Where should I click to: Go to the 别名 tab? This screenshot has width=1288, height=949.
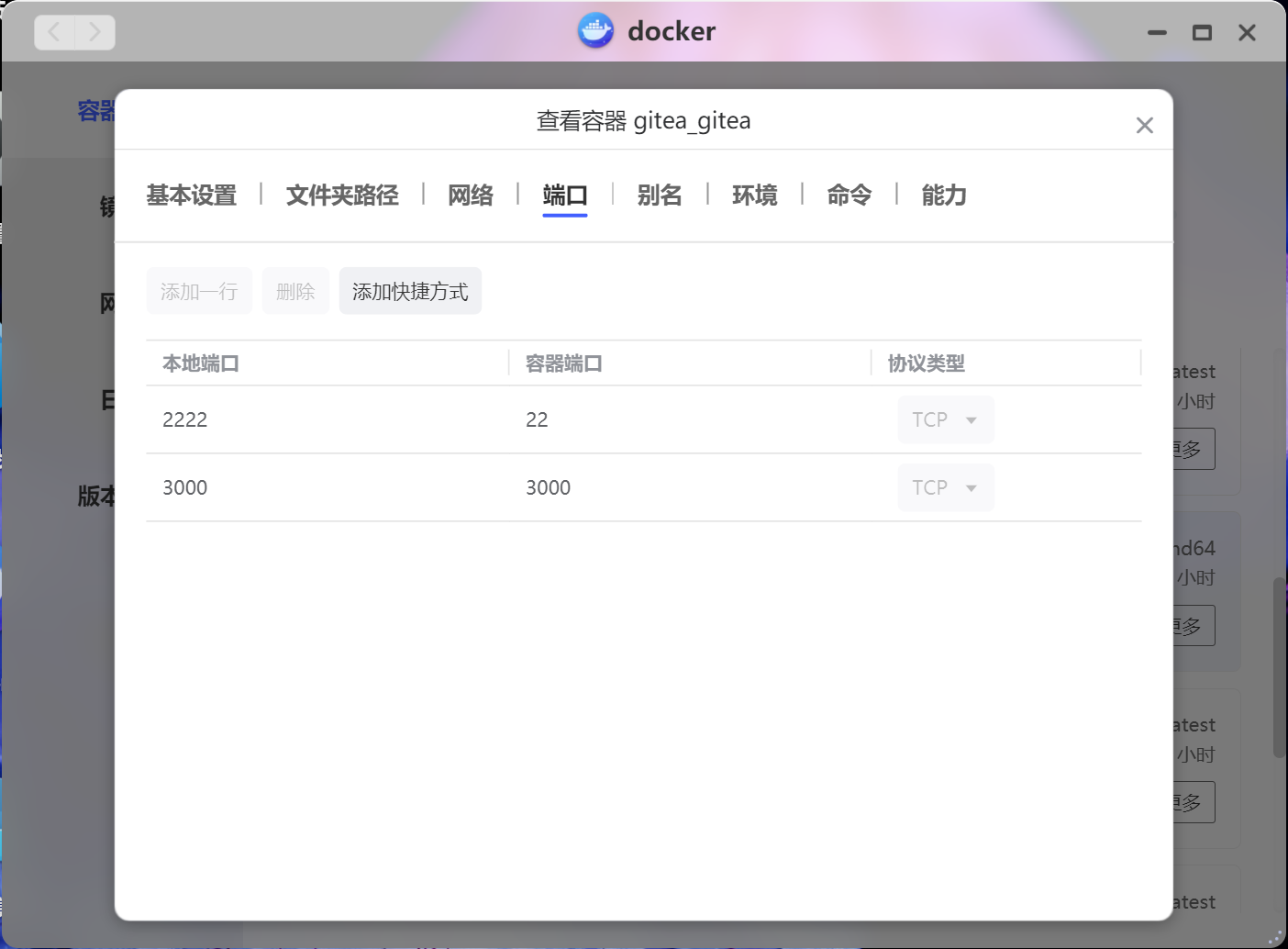pyautogui.click(x=660, y=195)
